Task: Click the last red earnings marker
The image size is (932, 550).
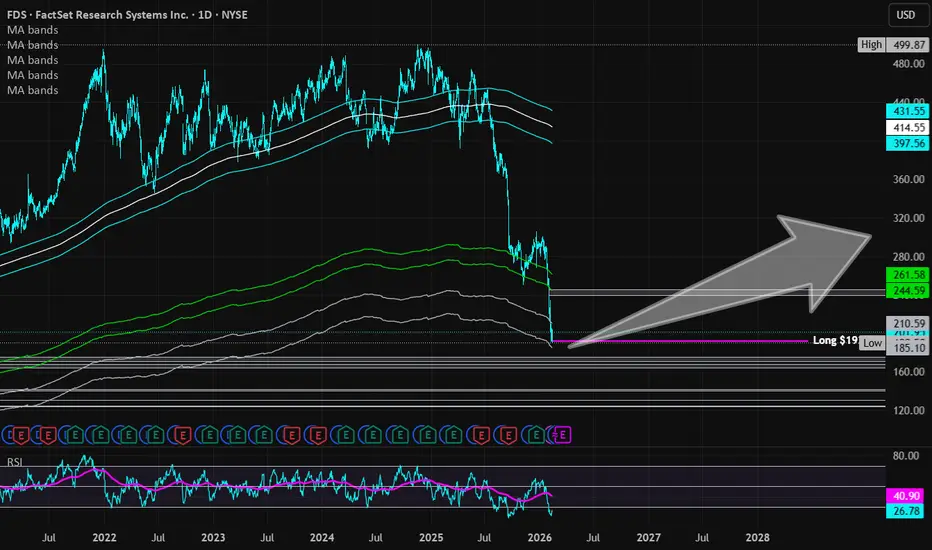Action: [x=508, y=434]
